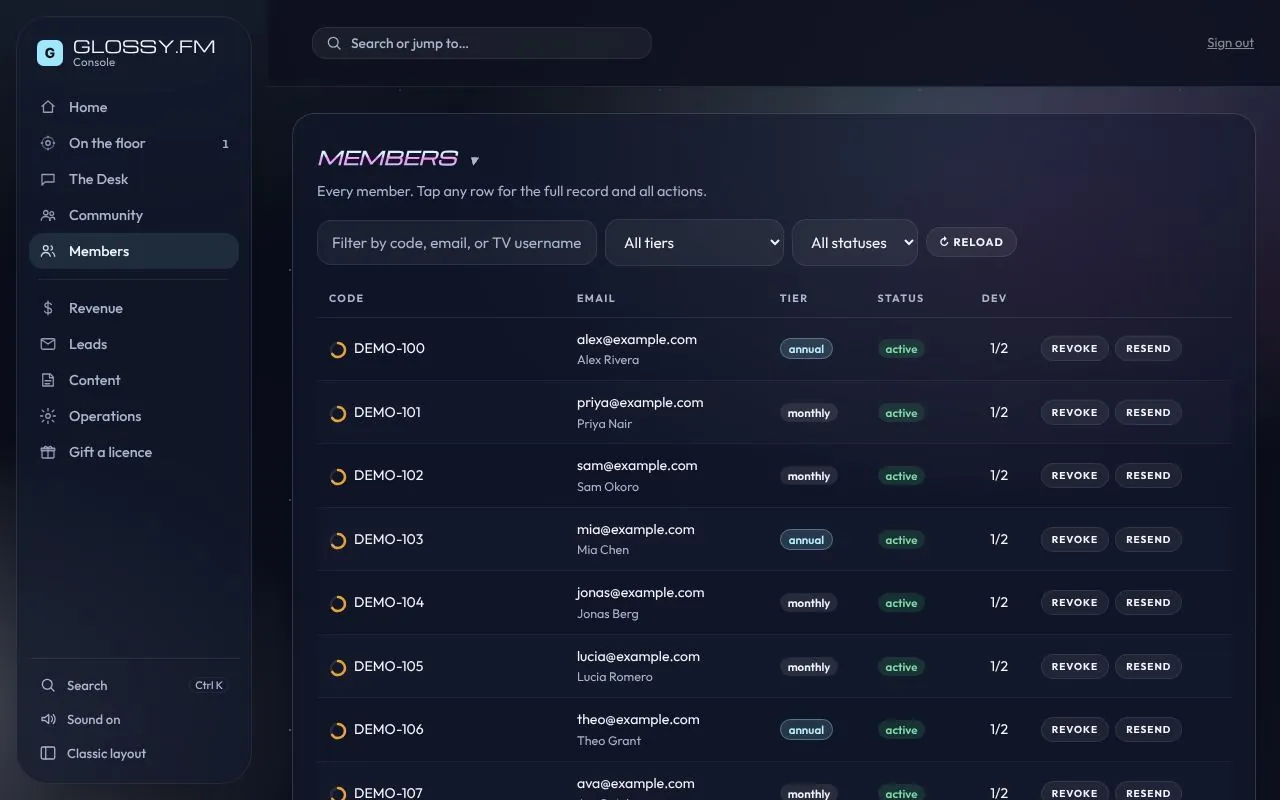Switch to Classic layout
The width and height of the screenshot is (1280, 800).
pyautogui.click(x=134, y=754)
